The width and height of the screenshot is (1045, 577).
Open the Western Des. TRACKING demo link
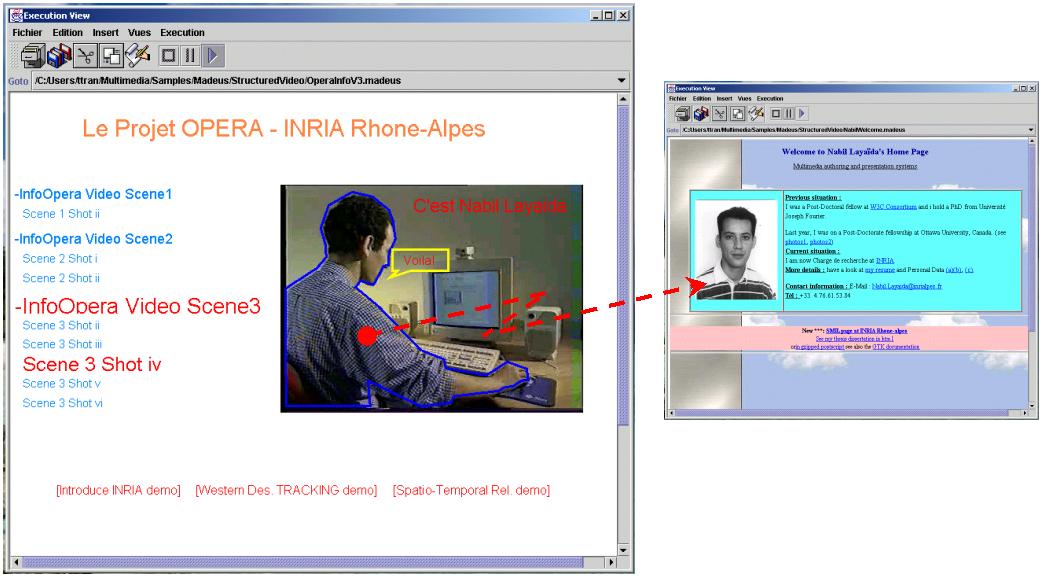click(x=286, y=490)
